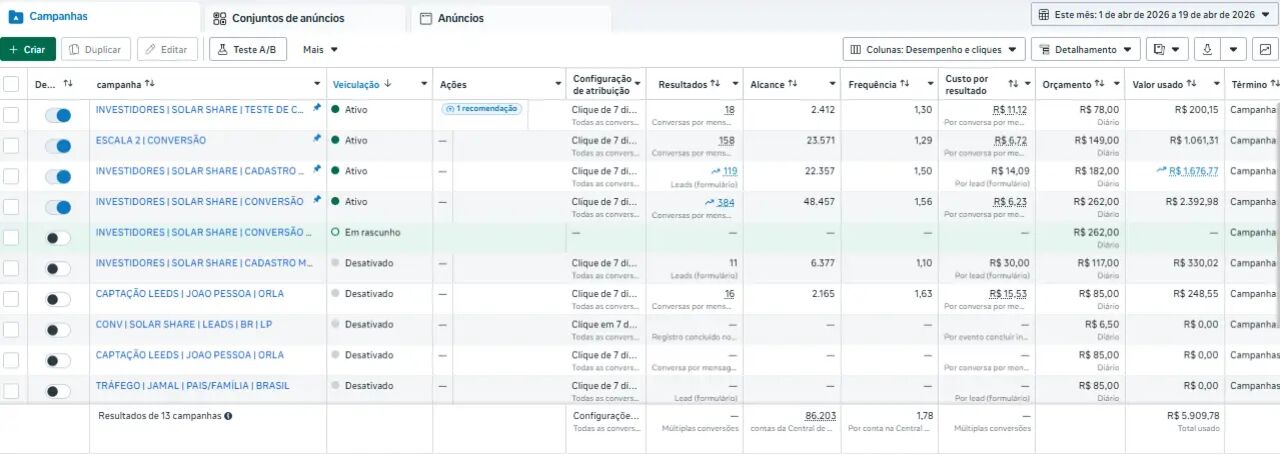Click the reports document icon button
1280x454 pixels.
click(1159, 49)
